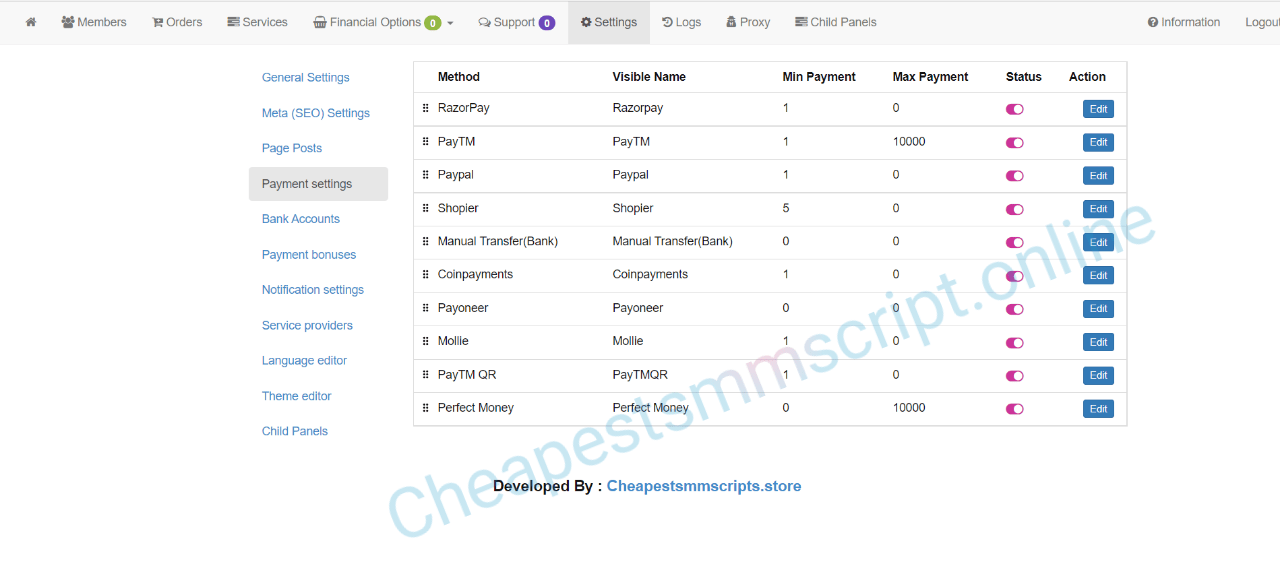1280x585 pixels.
Task: Expand the Financial Options dropdown
Action: (x=383, y=22)
